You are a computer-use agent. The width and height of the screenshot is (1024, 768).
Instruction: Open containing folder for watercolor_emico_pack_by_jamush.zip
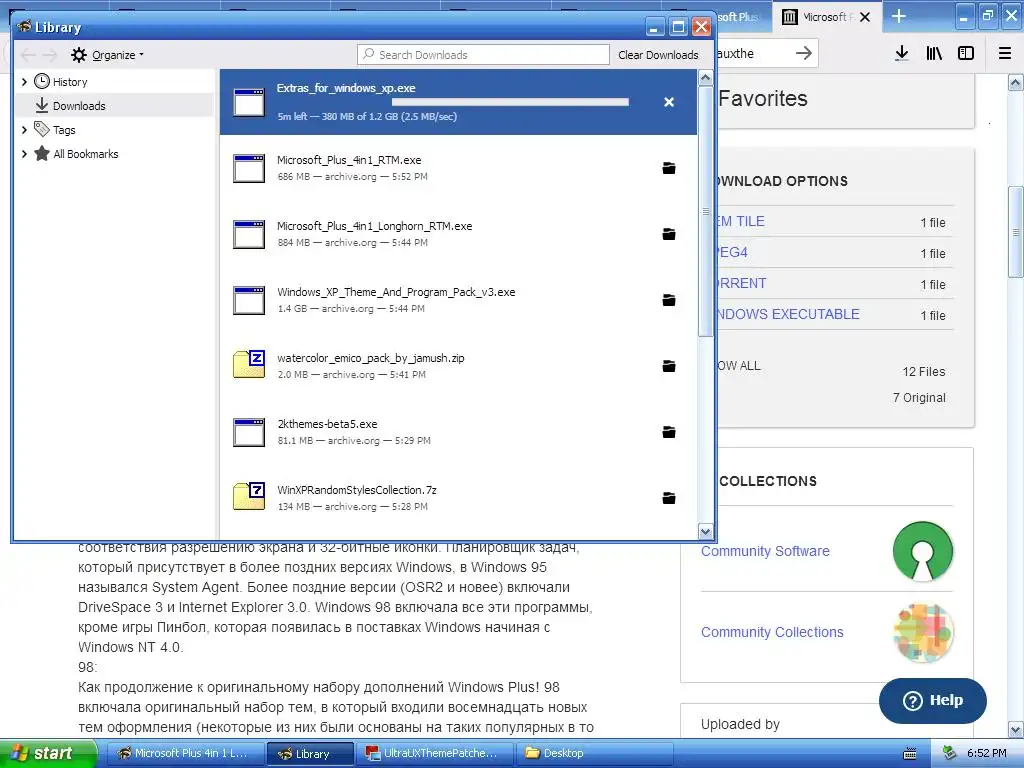[669, 366]
